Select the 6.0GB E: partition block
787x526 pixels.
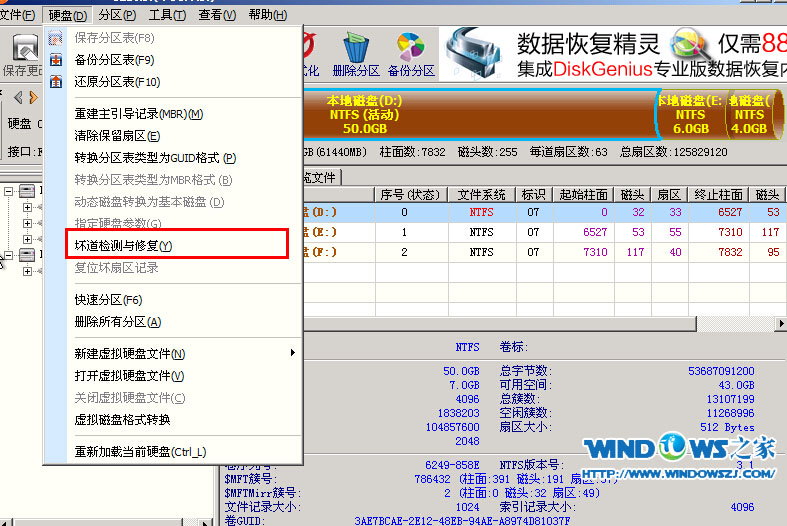(690, 116)
